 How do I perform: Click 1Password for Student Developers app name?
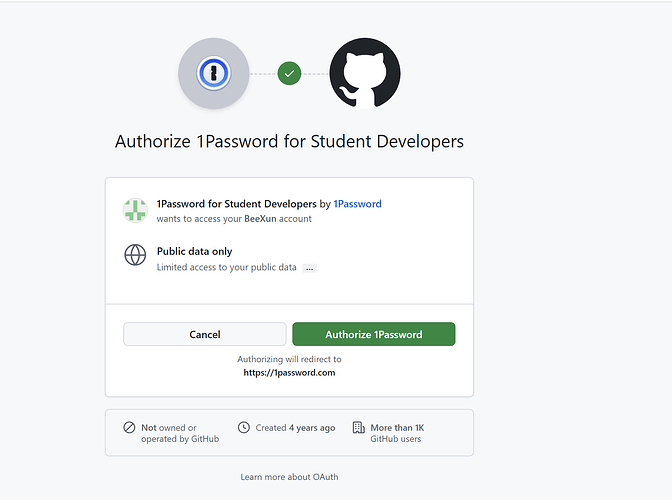coord(237,204)
